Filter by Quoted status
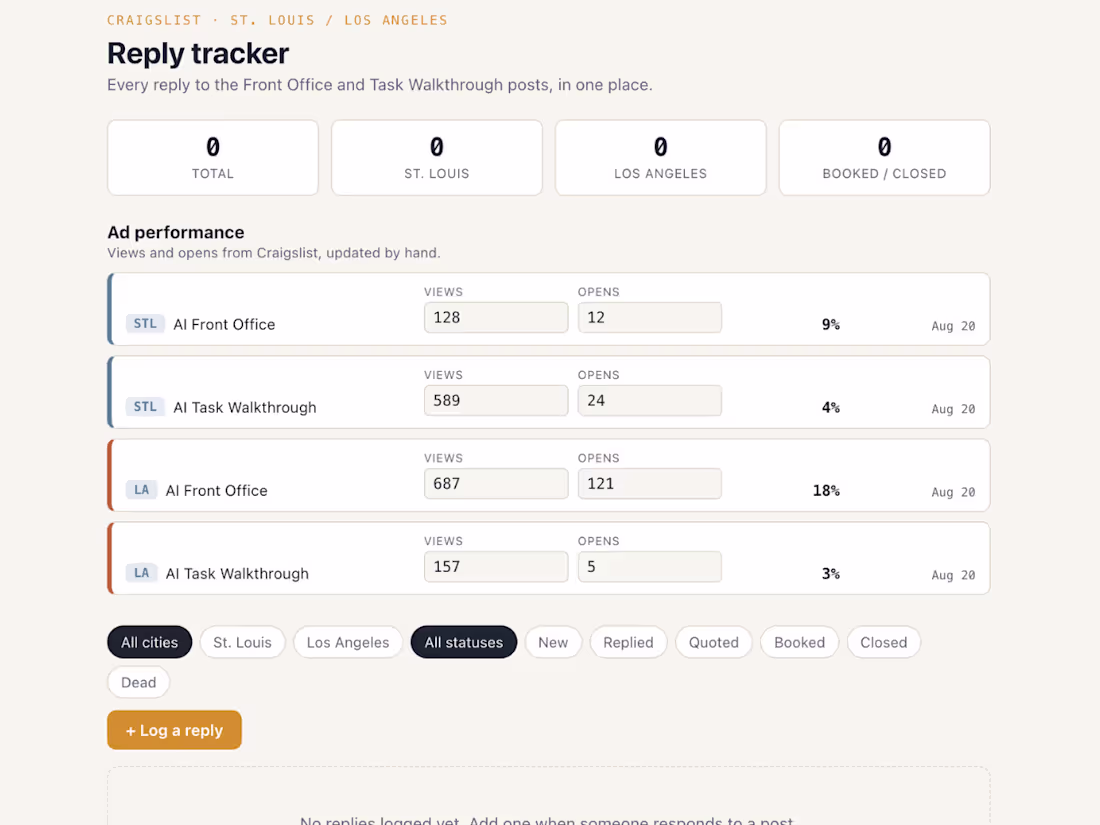This screenshot has width=1100, height=825. pyautogui.click(x=713, y=642)
